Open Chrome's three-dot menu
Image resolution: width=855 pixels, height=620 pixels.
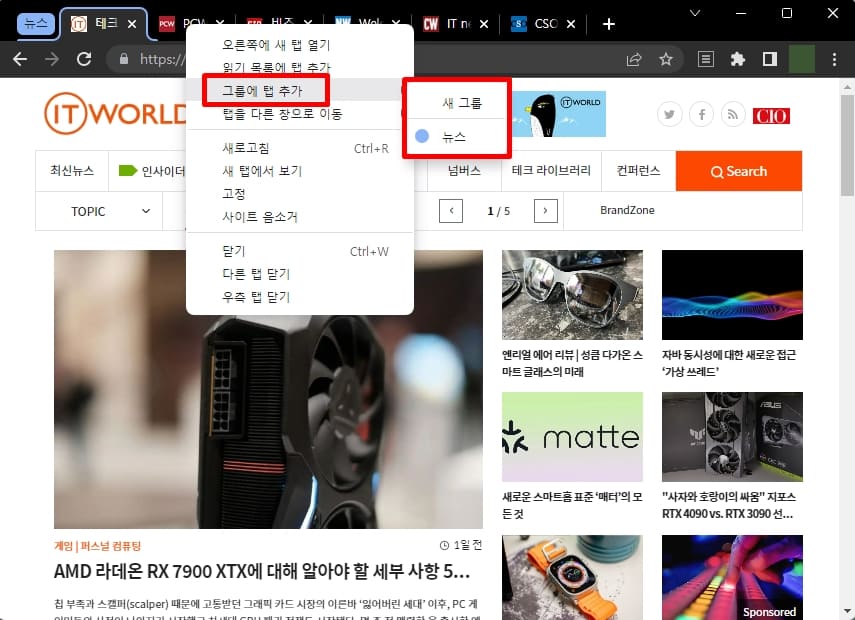coord(834,59)
